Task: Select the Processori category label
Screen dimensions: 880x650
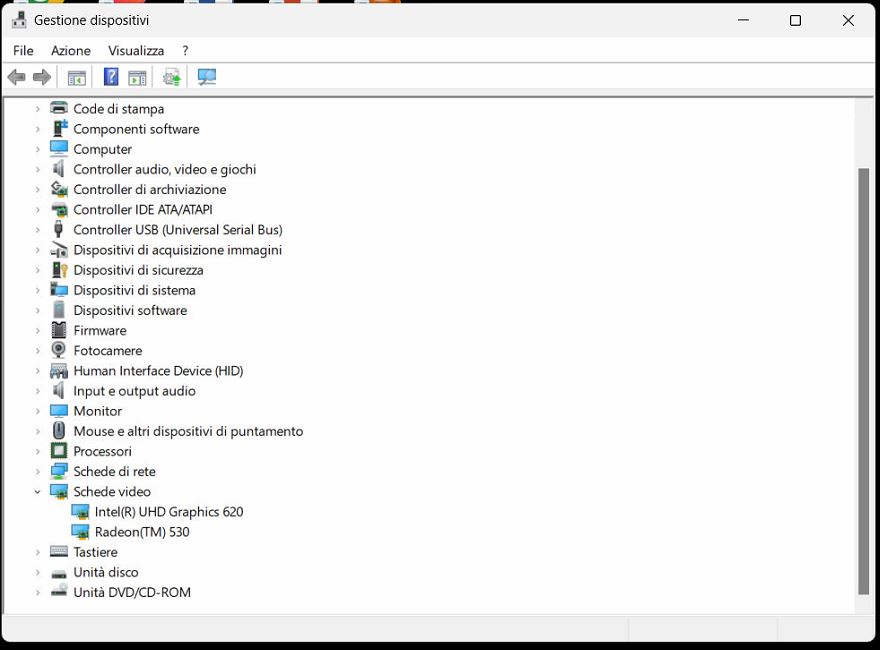Action: click(102, 451)
